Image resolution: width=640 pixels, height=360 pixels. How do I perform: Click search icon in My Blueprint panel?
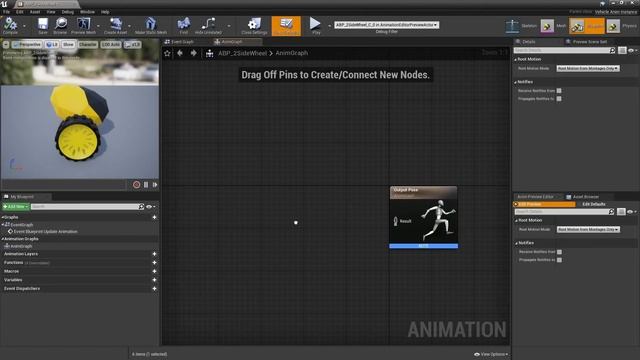[x=141, y=207]
